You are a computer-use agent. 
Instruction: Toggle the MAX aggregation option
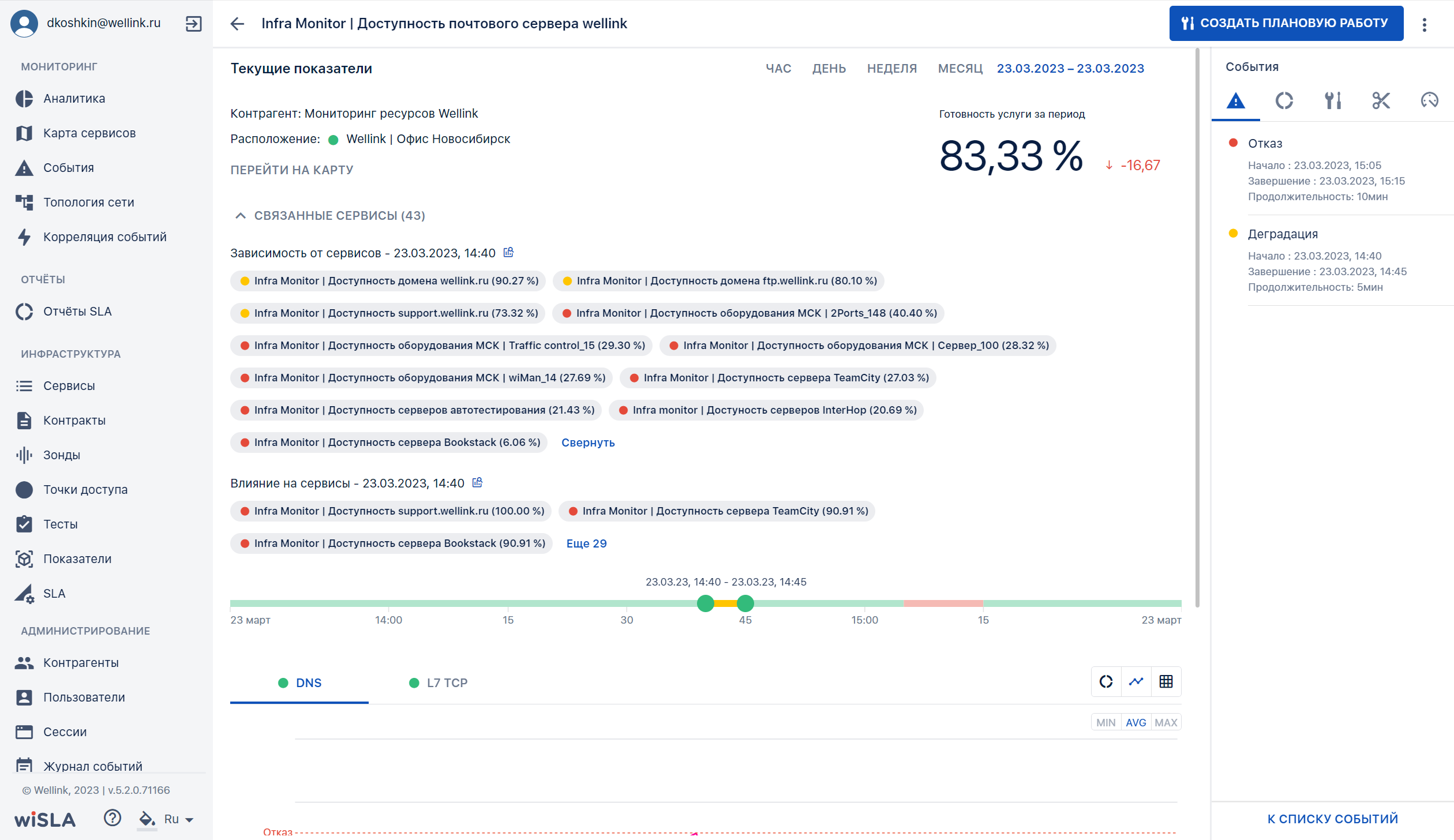point(1166,722)
